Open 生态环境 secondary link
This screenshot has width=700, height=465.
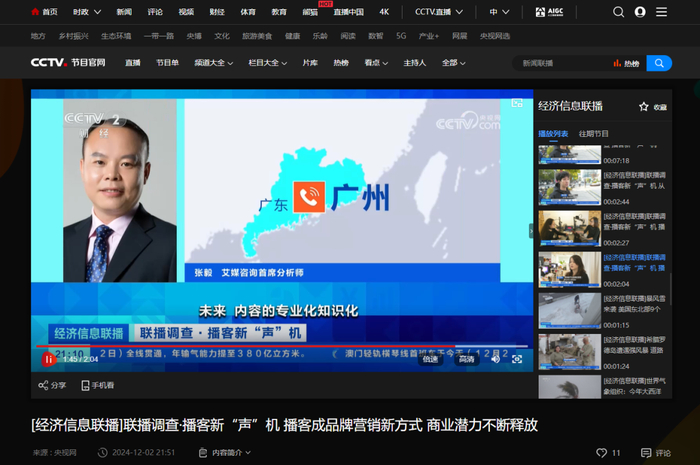tap(116, 36)
